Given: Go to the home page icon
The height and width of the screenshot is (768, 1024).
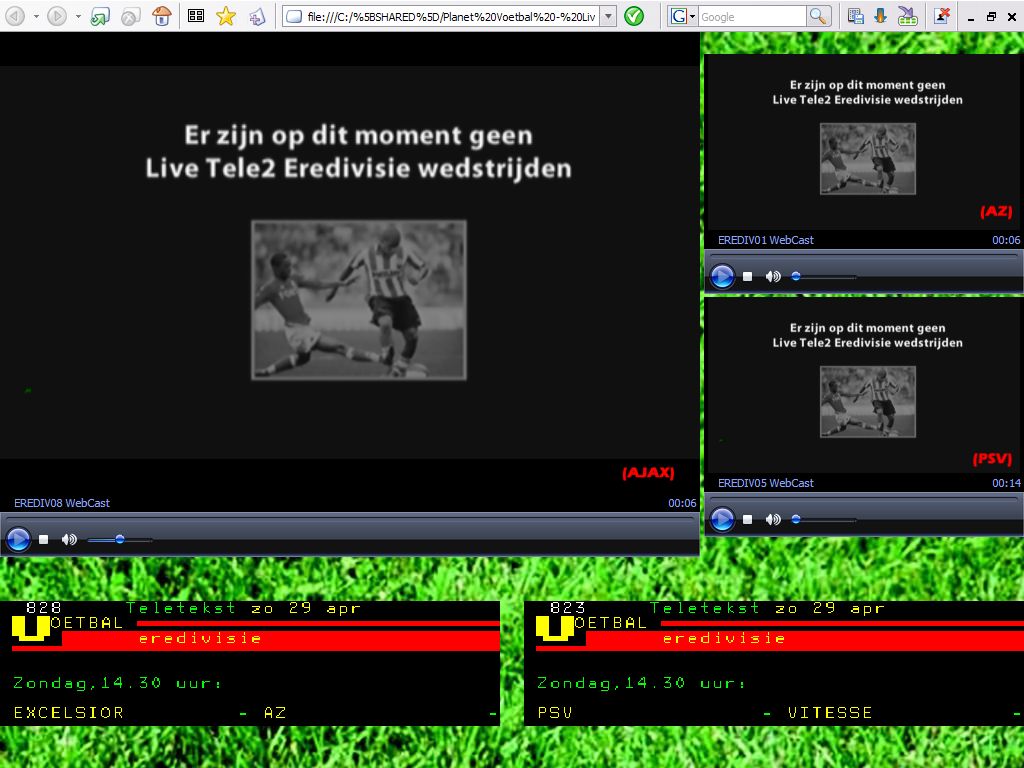Looking at the screenshot, I should coord(161,16).
